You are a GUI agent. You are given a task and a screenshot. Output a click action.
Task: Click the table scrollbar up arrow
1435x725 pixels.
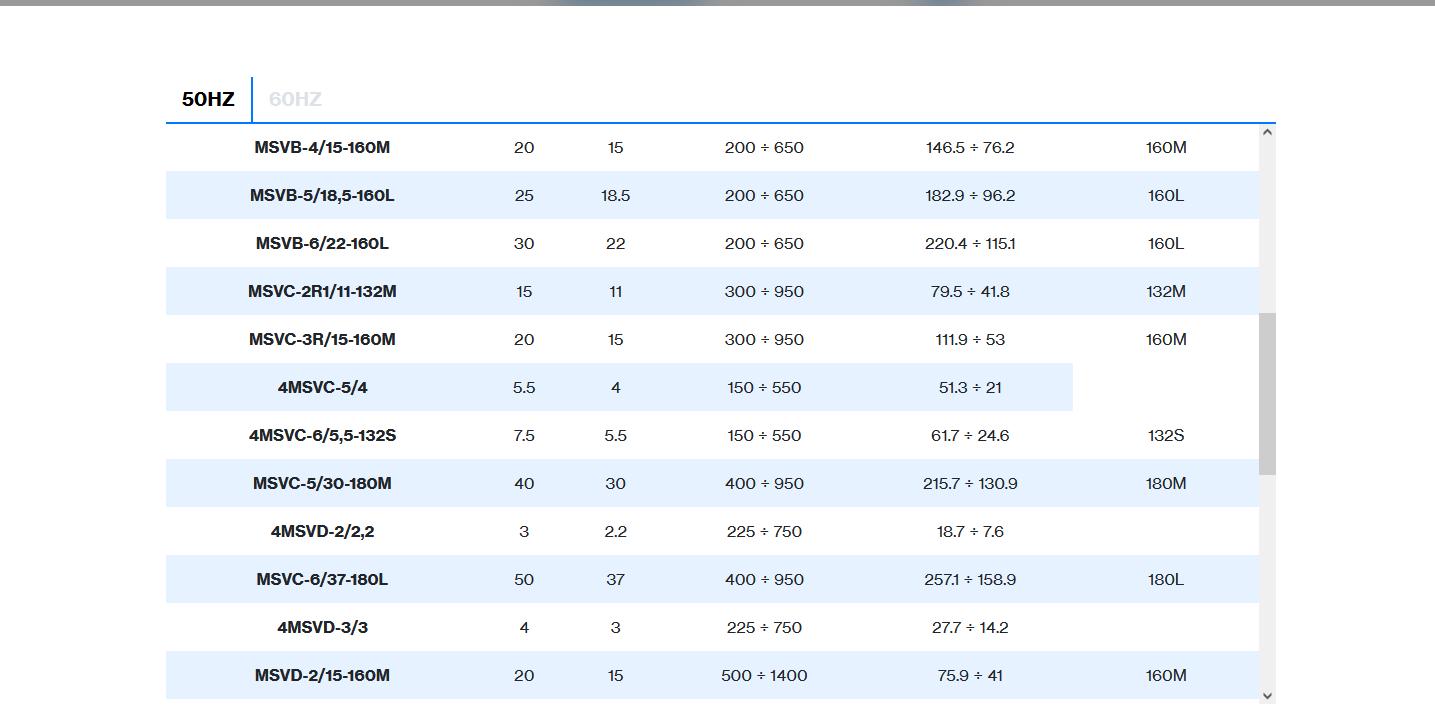point(1267,132)
